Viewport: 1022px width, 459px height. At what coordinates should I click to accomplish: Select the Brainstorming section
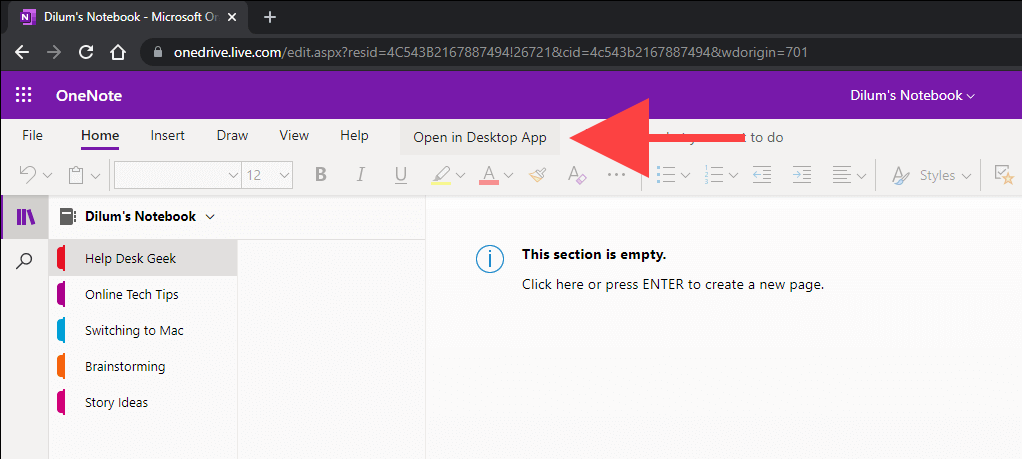[143, 366]
